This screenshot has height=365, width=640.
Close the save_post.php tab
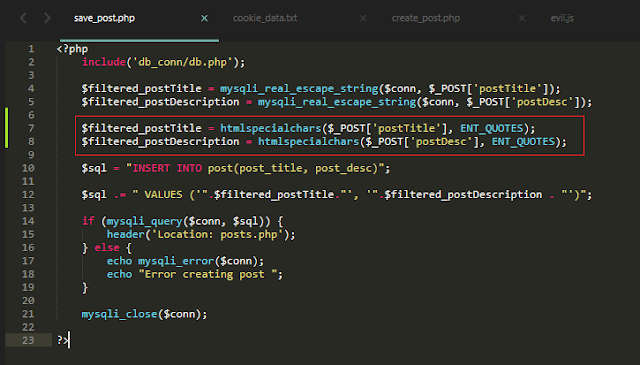(204, 18)
